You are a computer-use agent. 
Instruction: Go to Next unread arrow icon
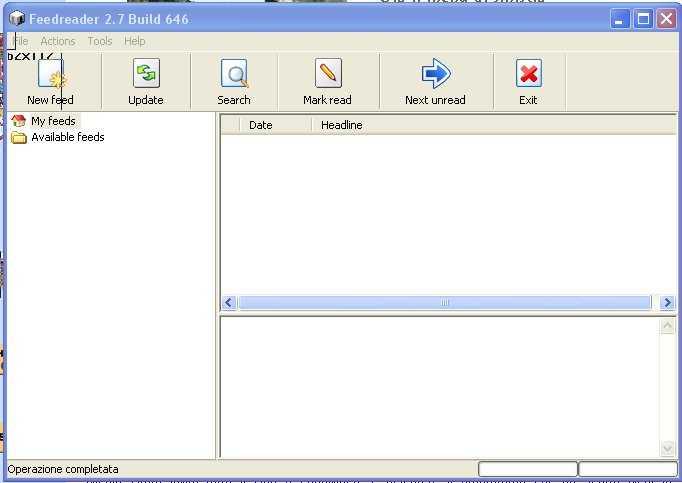point(435,74)
